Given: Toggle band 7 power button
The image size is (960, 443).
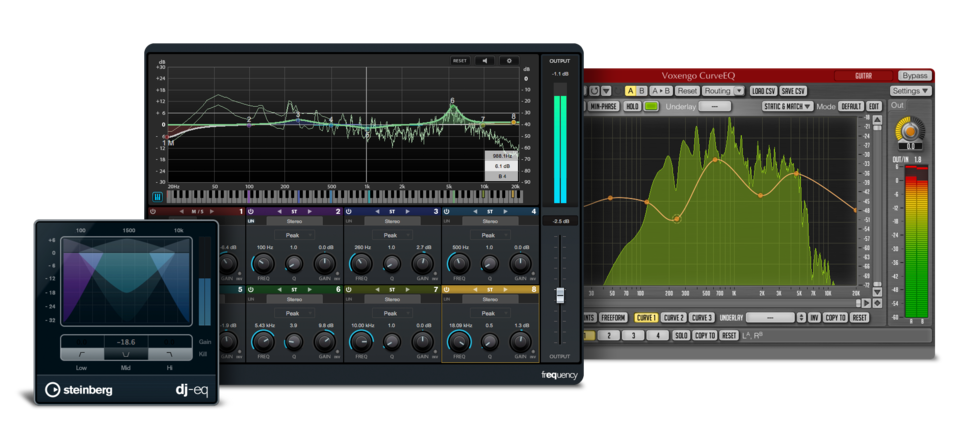Looking at the screenshot, I should 349,289.
